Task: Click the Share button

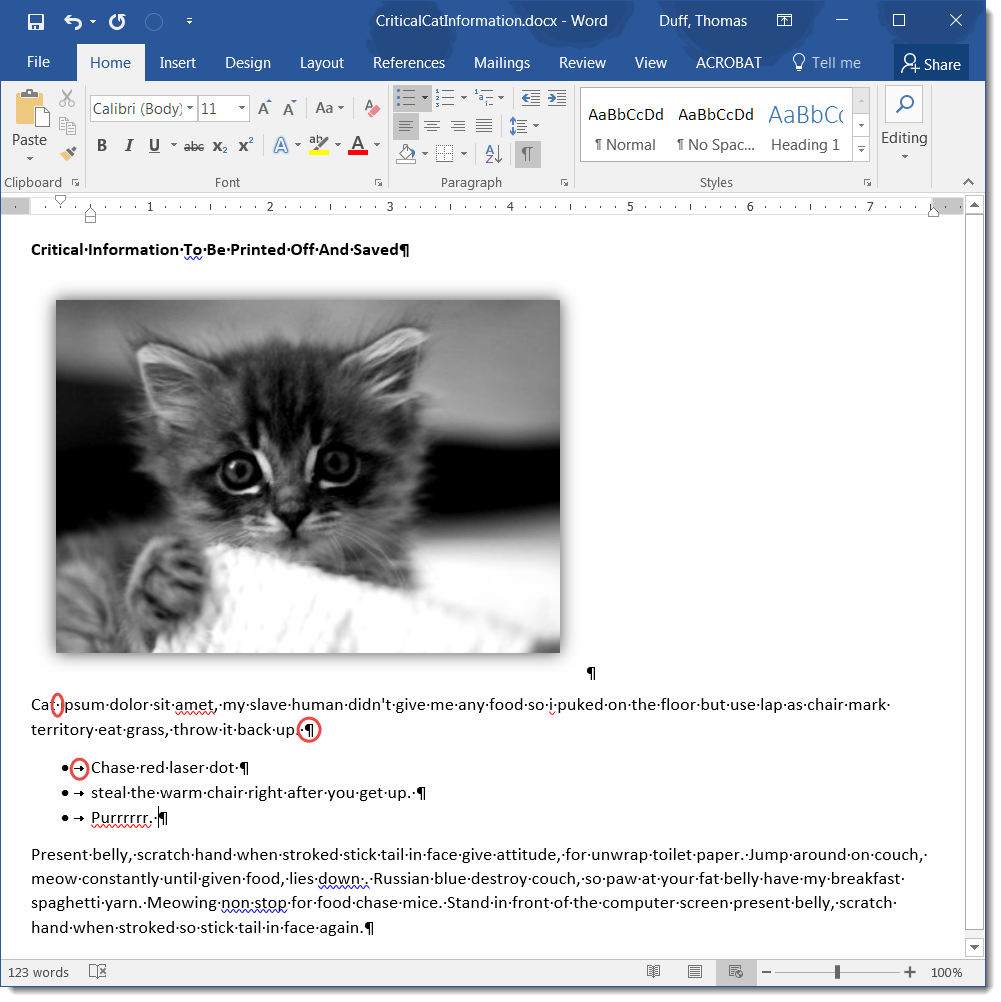Action: pos(931,62)
